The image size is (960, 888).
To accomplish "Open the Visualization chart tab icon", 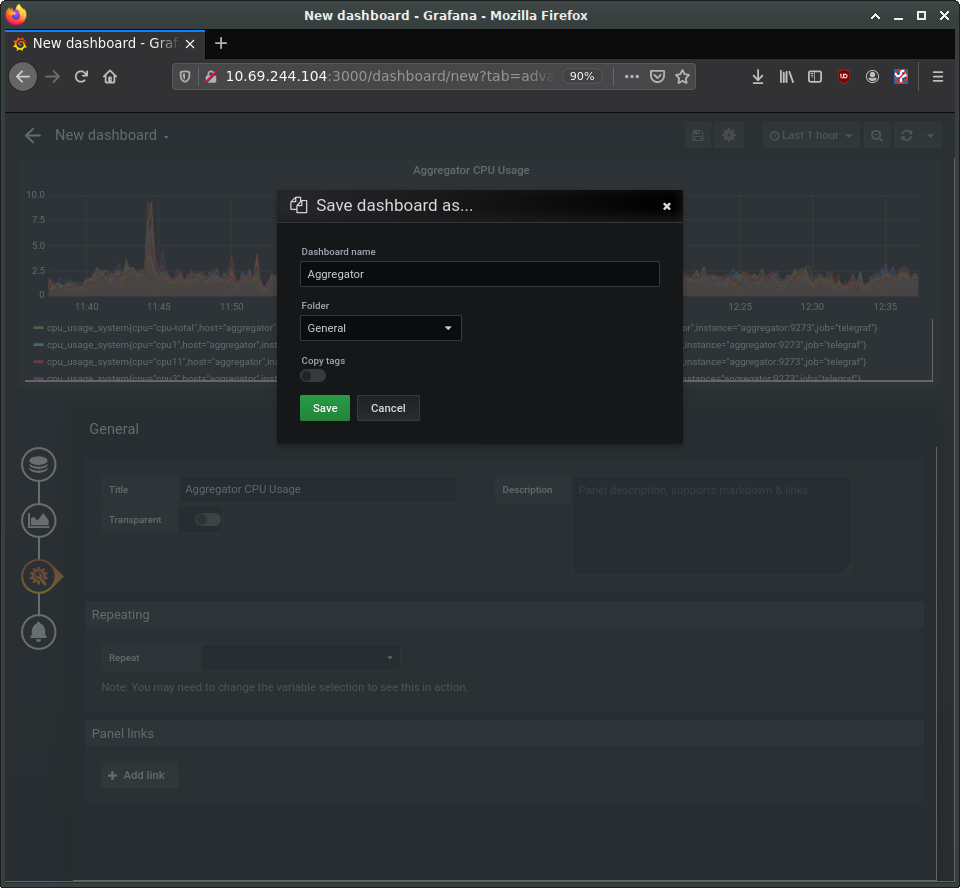I will tap(39, 521).
